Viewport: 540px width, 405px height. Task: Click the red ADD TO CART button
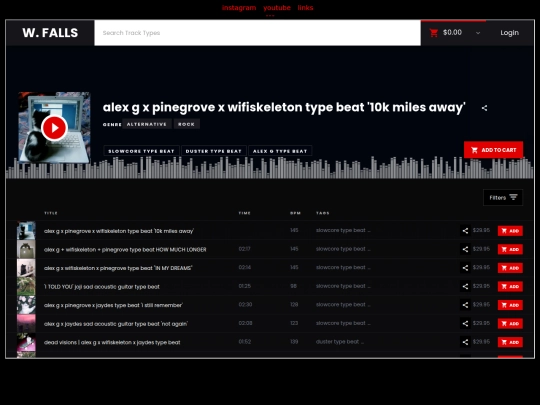494,150
